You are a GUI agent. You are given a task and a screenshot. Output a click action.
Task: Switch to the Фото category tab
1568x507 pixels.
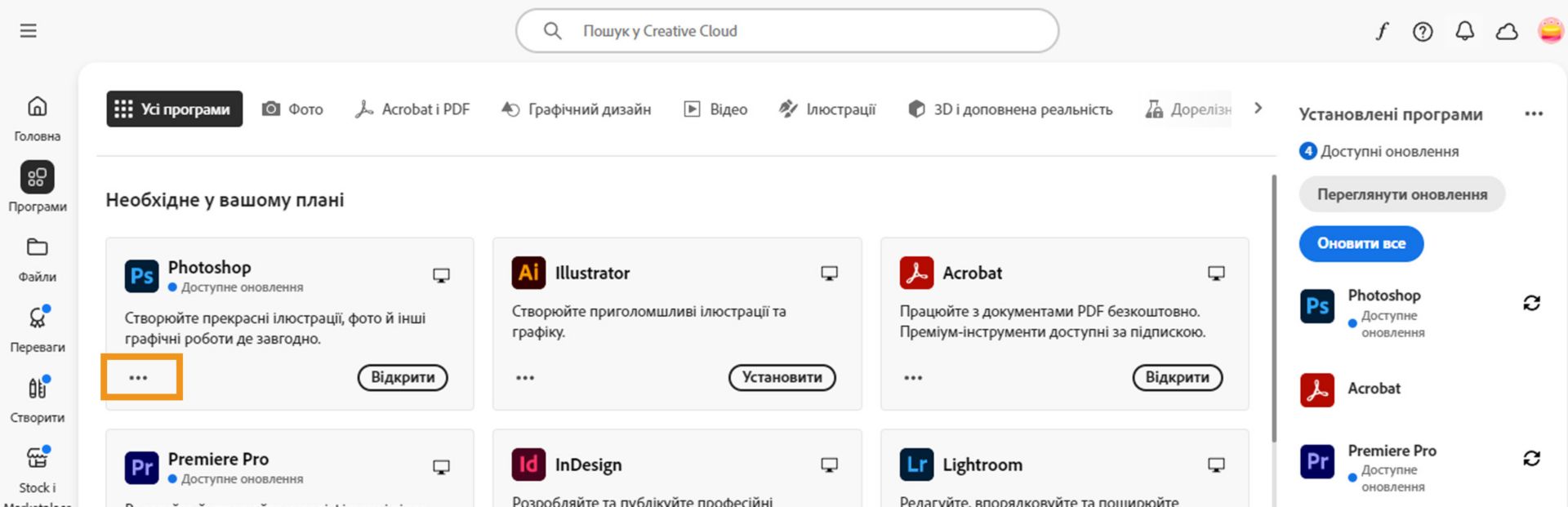292,109
